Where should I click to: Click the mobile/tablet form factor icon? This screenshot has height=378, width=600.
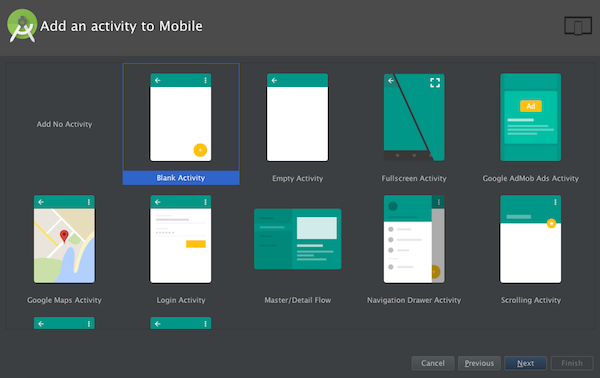click(x=578, y=26)
